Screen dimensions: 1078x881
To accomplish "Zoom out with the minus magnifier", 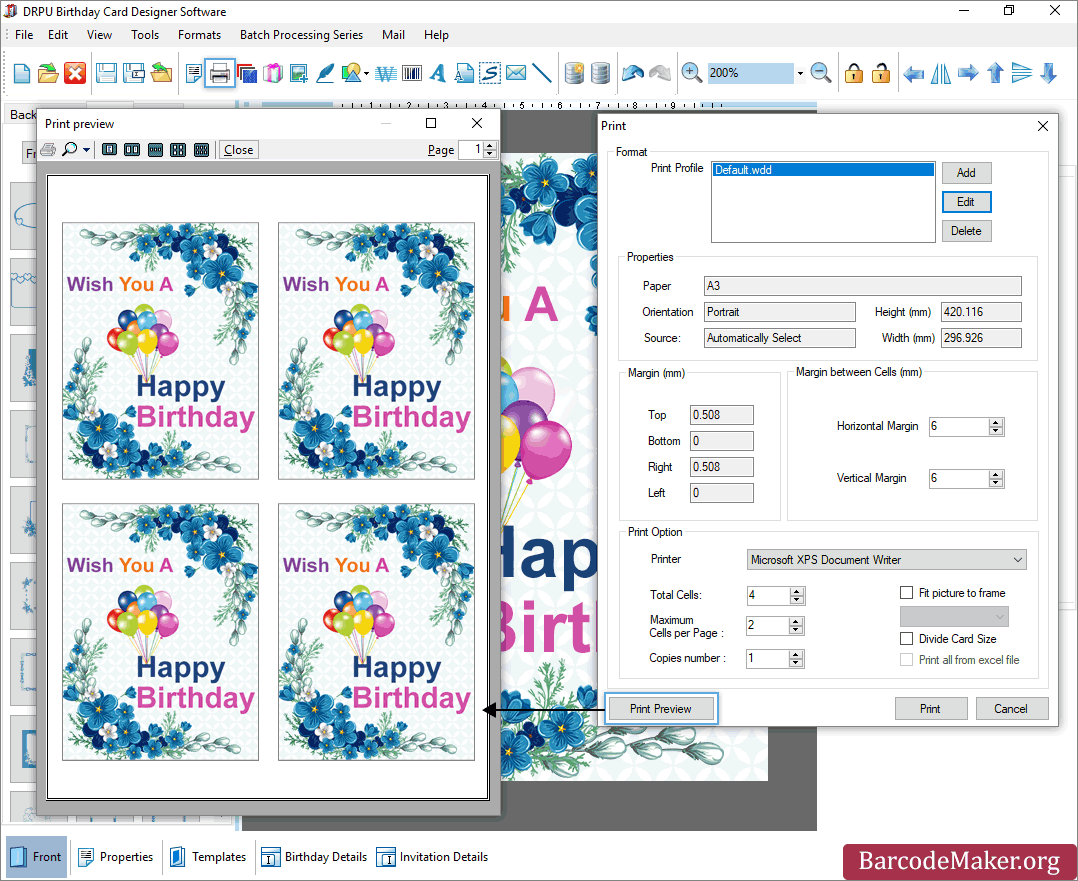I will pyautogui.click(x=821, y=72).
